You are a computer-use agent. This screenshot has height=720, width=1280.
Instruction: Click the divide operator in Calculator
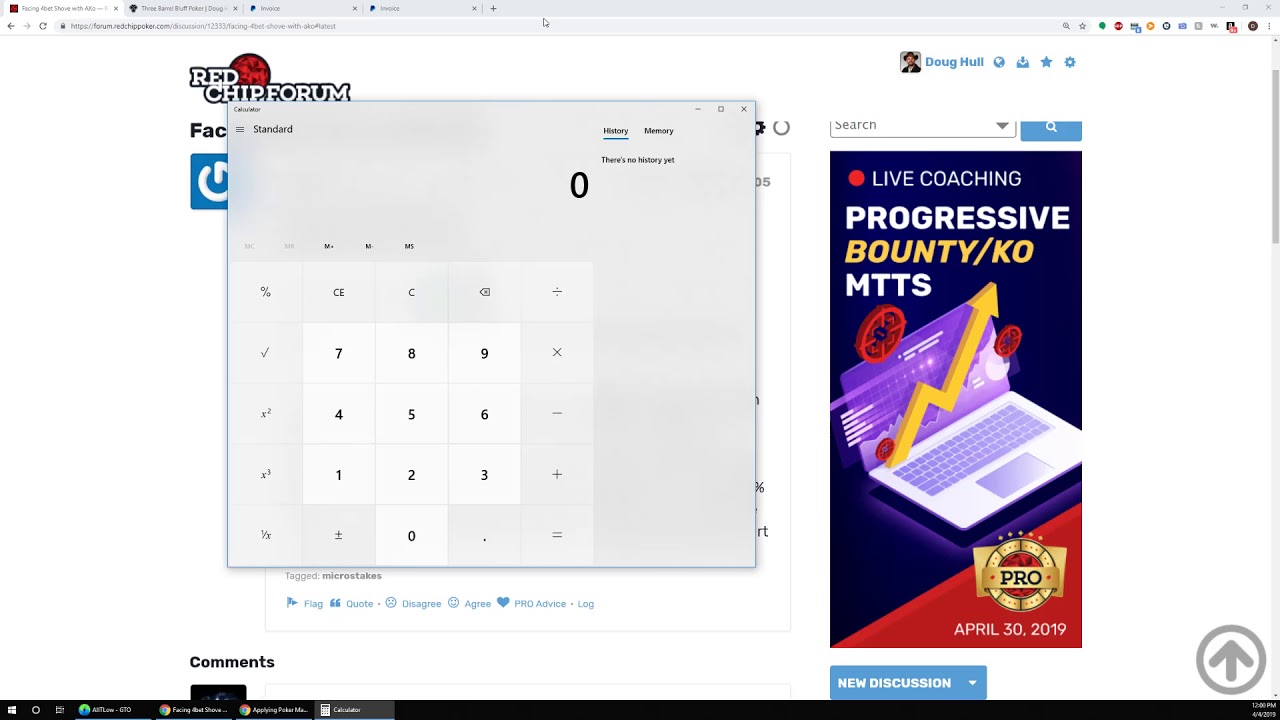557,292
